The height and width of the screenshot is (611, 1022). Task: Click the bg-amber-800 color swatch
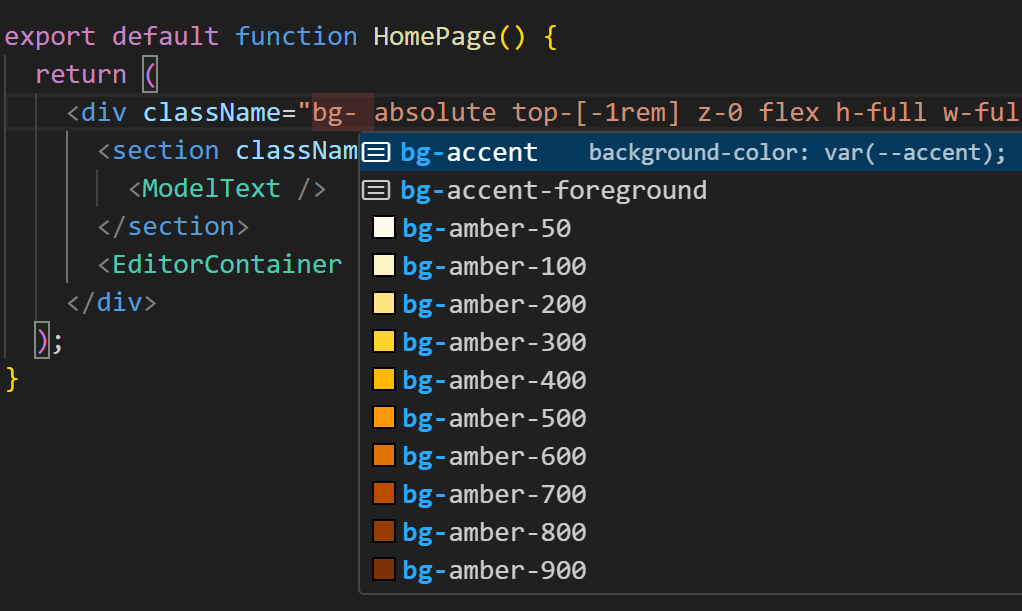[384, 531]
